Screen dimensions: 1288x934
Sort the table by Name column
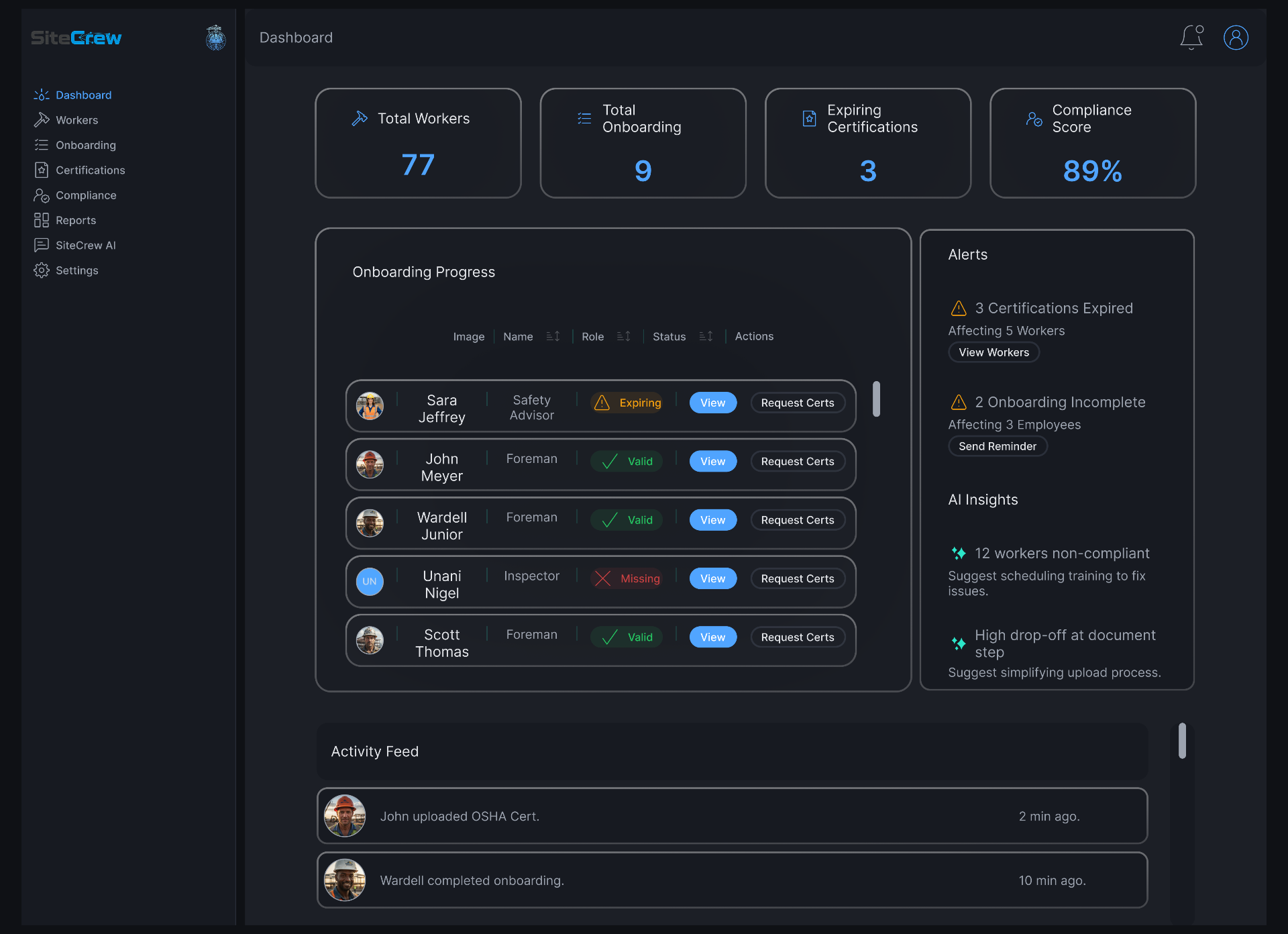[x=553, y=336]
